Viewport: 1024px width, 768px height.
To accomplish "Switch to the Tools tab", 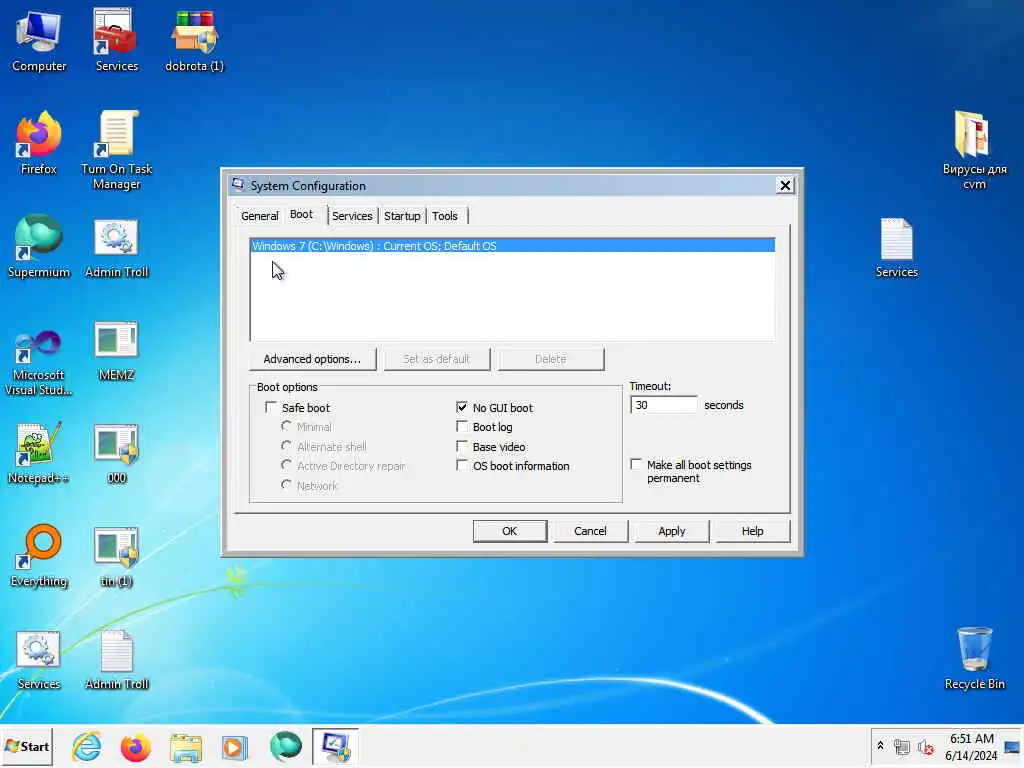I will (x=445, y=216).
